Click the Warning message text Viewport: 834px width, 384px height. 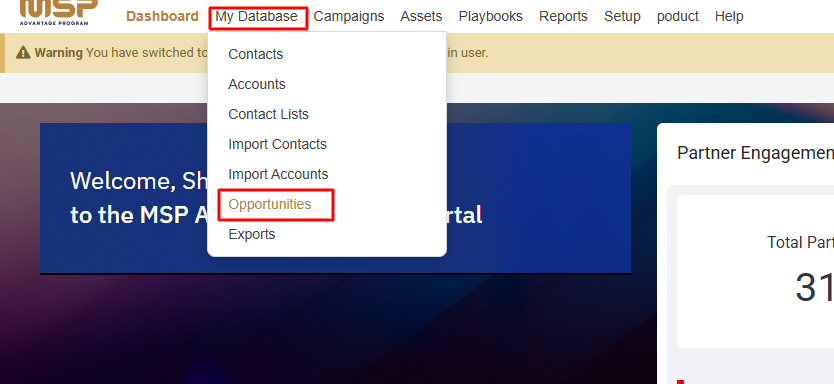tap(261, 53)
